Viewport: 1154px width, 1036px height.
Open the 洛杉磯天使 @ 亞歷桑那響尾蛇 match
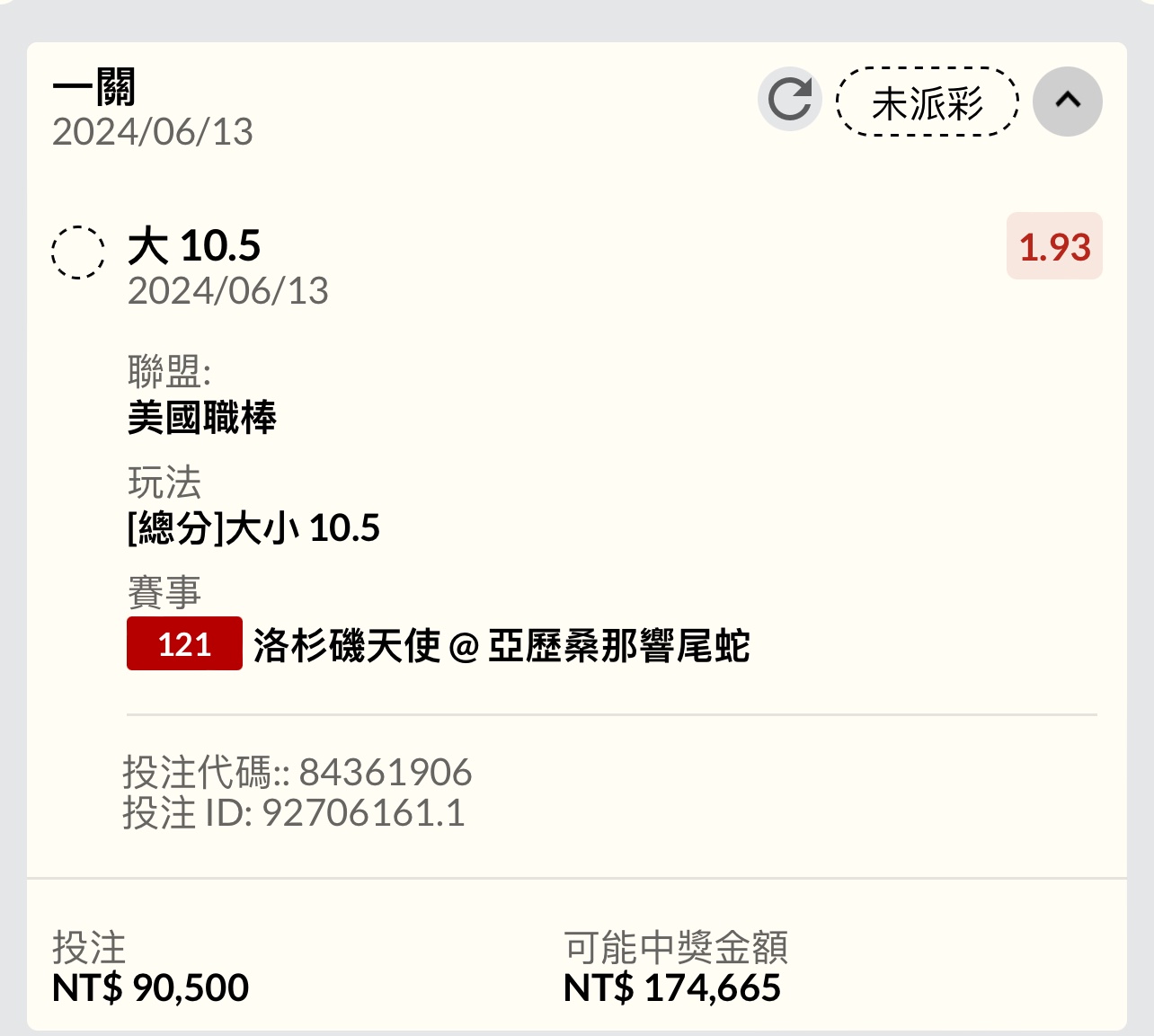click(502, 646)
